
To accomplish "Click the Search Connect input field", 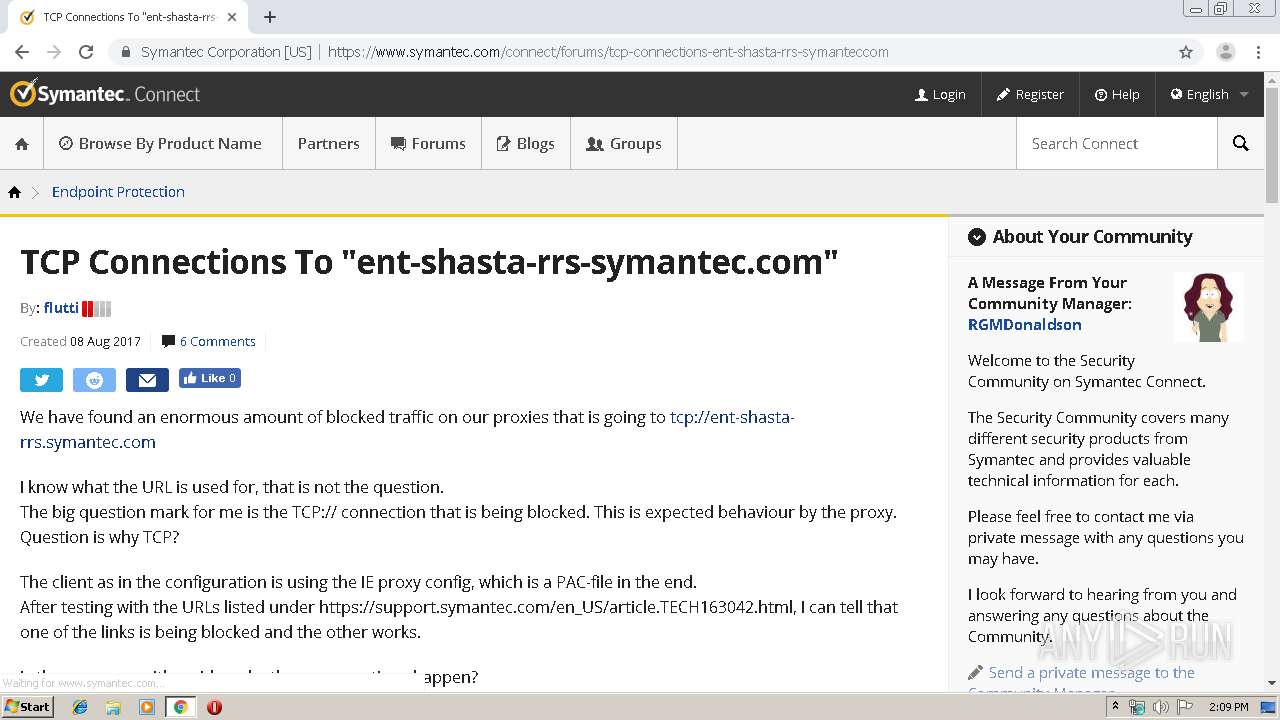I will [x=1116, y=144].
